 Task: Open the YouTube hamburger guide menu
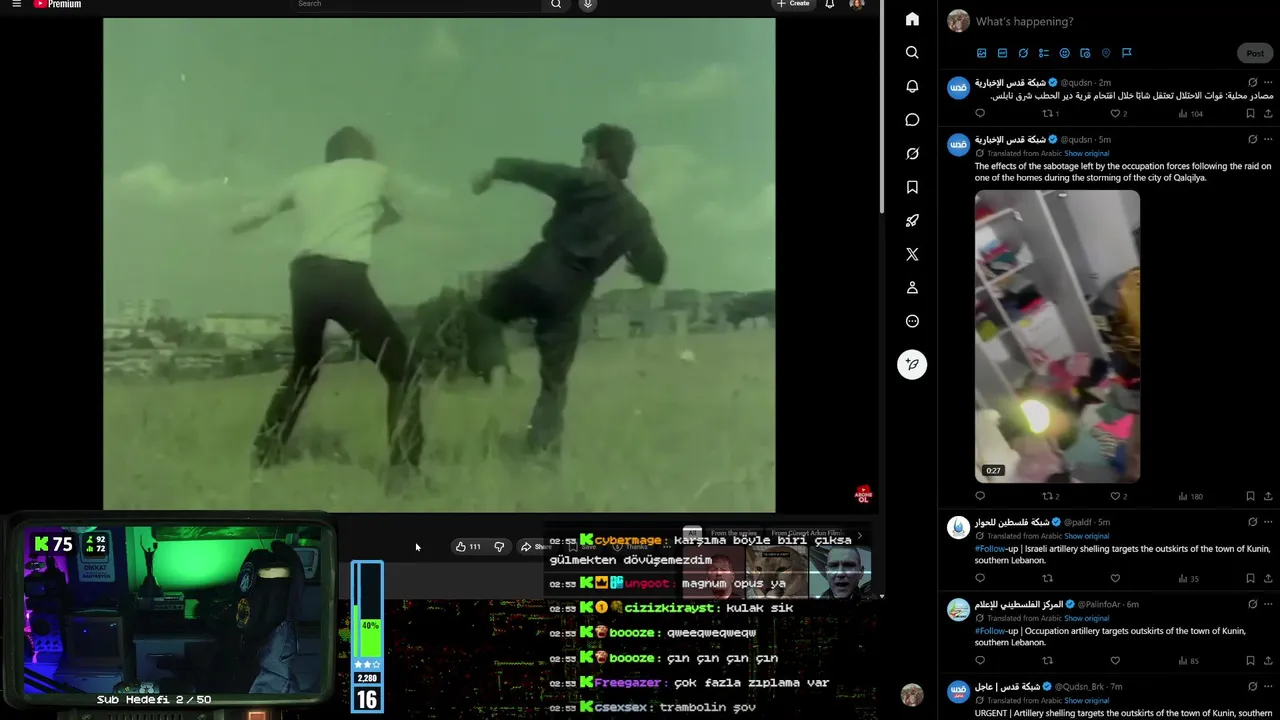16,4
